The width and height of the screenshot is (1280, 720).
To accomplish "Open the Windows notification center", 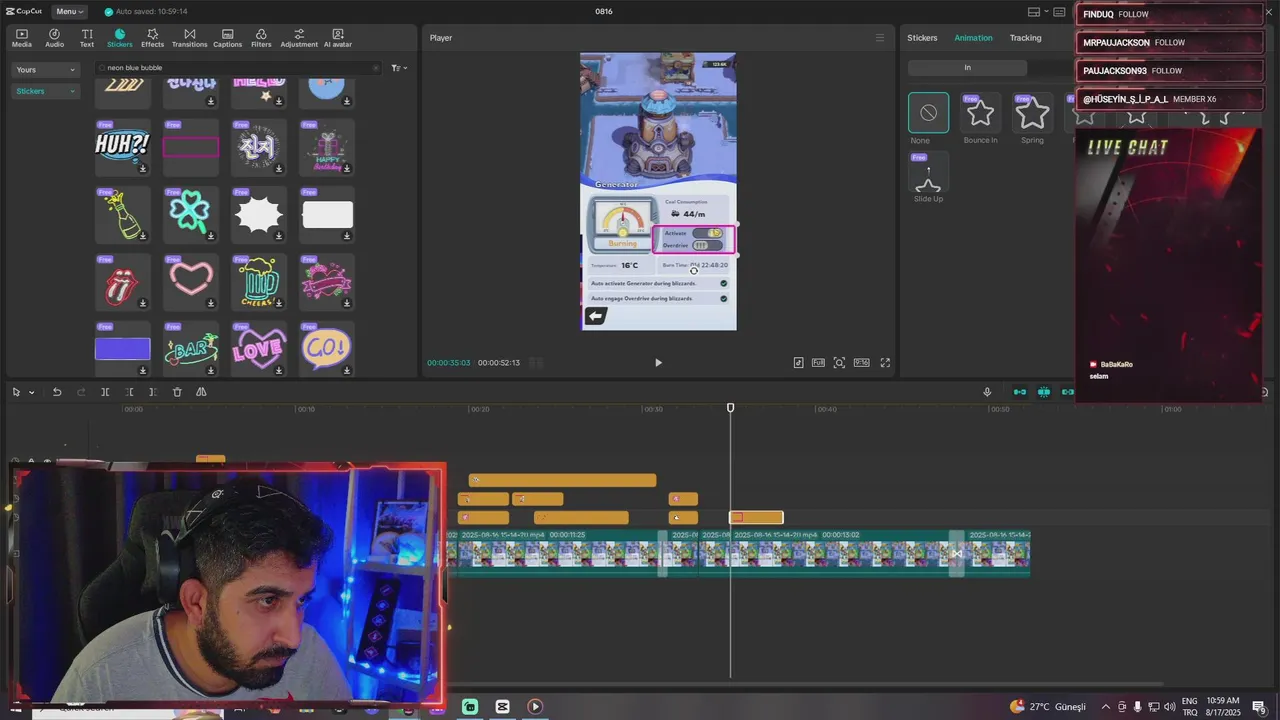I will [x=1259, y=707].
